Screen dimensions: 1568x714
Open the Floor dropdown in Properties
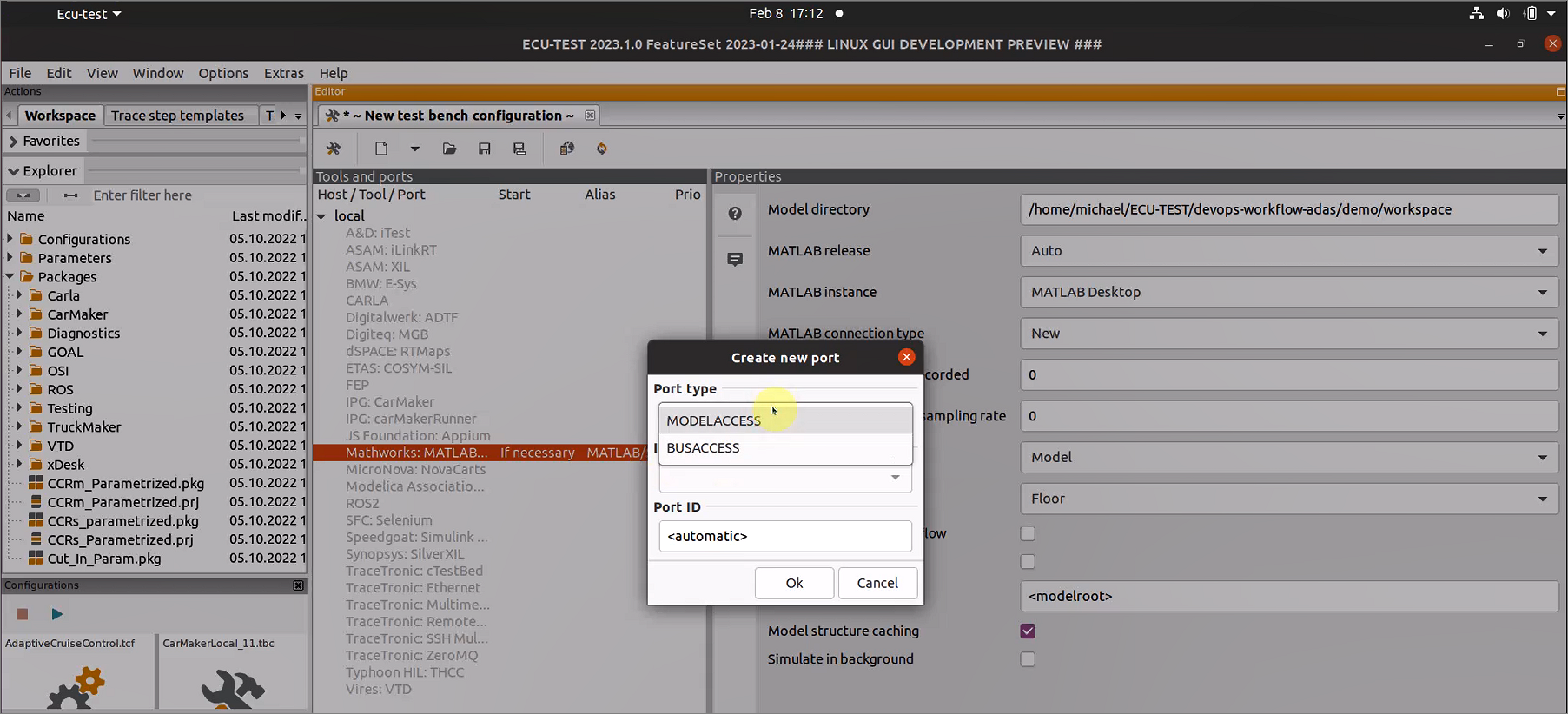1288,499
